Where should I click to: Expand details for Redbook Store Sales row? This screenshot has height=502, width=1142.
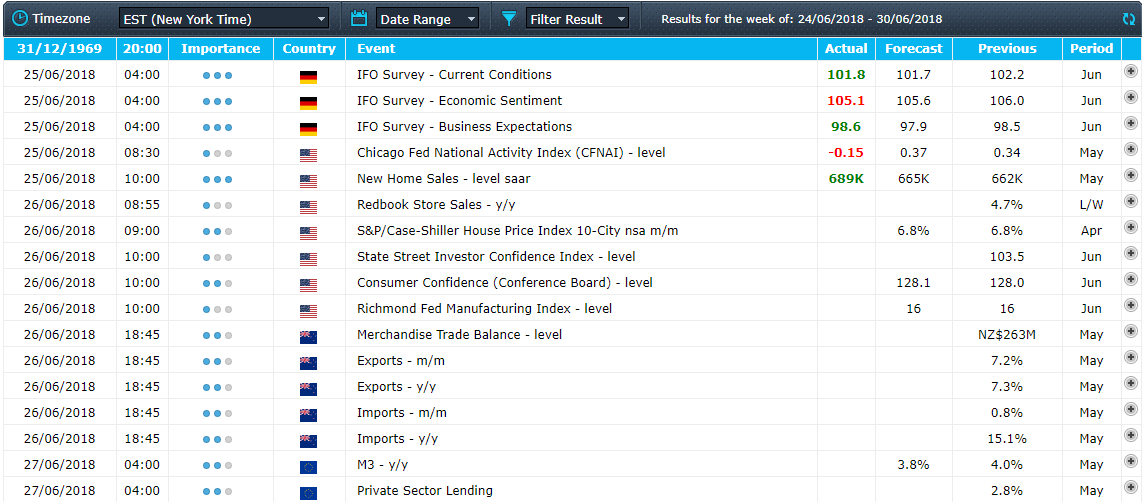1130,202
